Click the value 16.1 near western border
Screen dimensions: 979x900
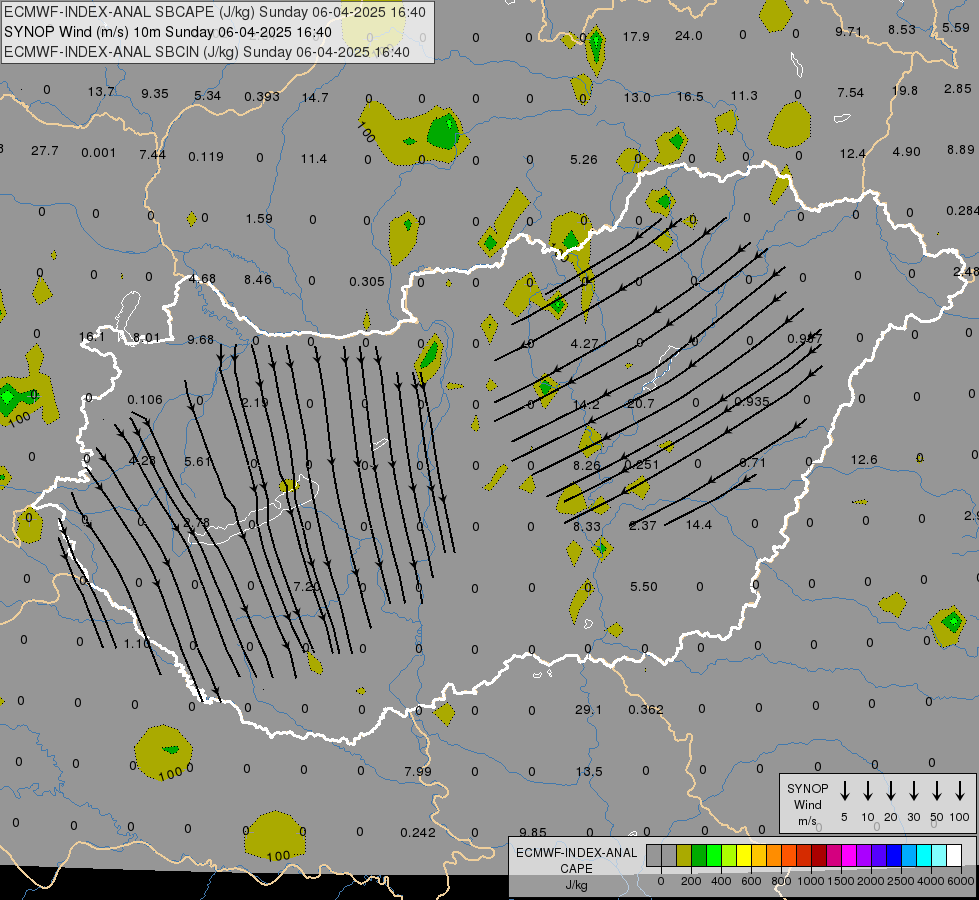(x=92, y=337)
